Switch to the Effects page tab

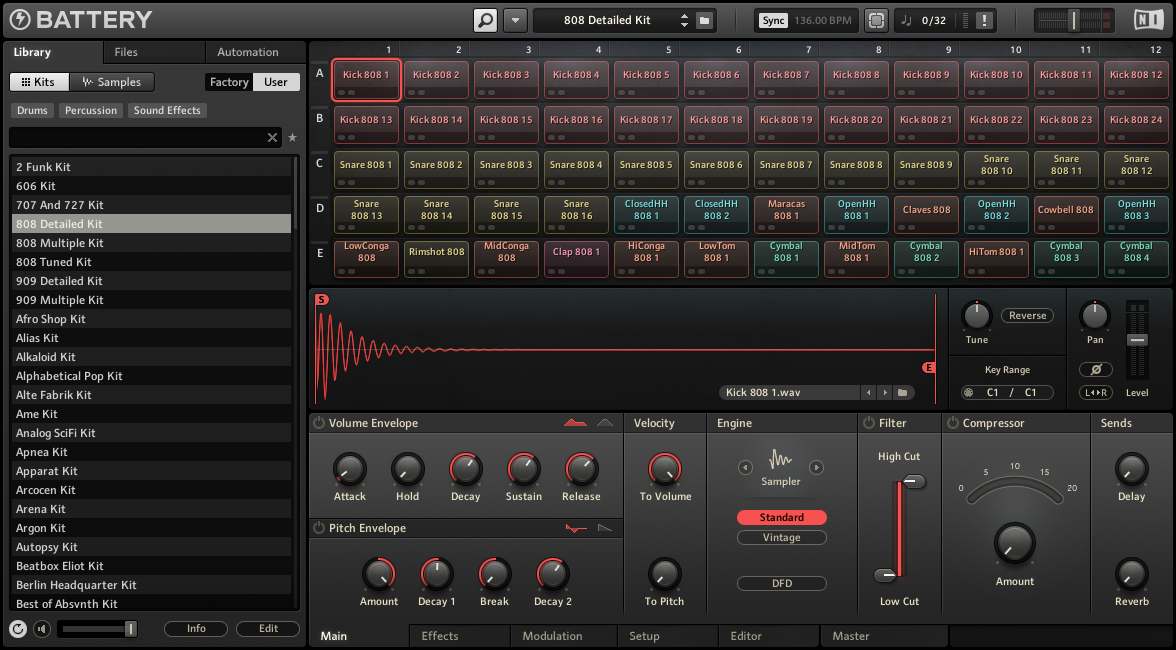point(460,636)
